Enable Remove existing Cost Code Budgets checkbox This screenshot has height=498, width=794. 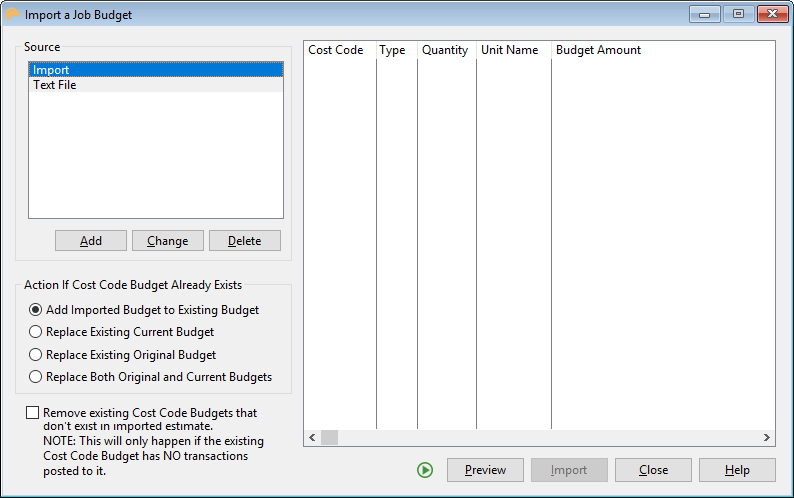click(x=33, y=413)
